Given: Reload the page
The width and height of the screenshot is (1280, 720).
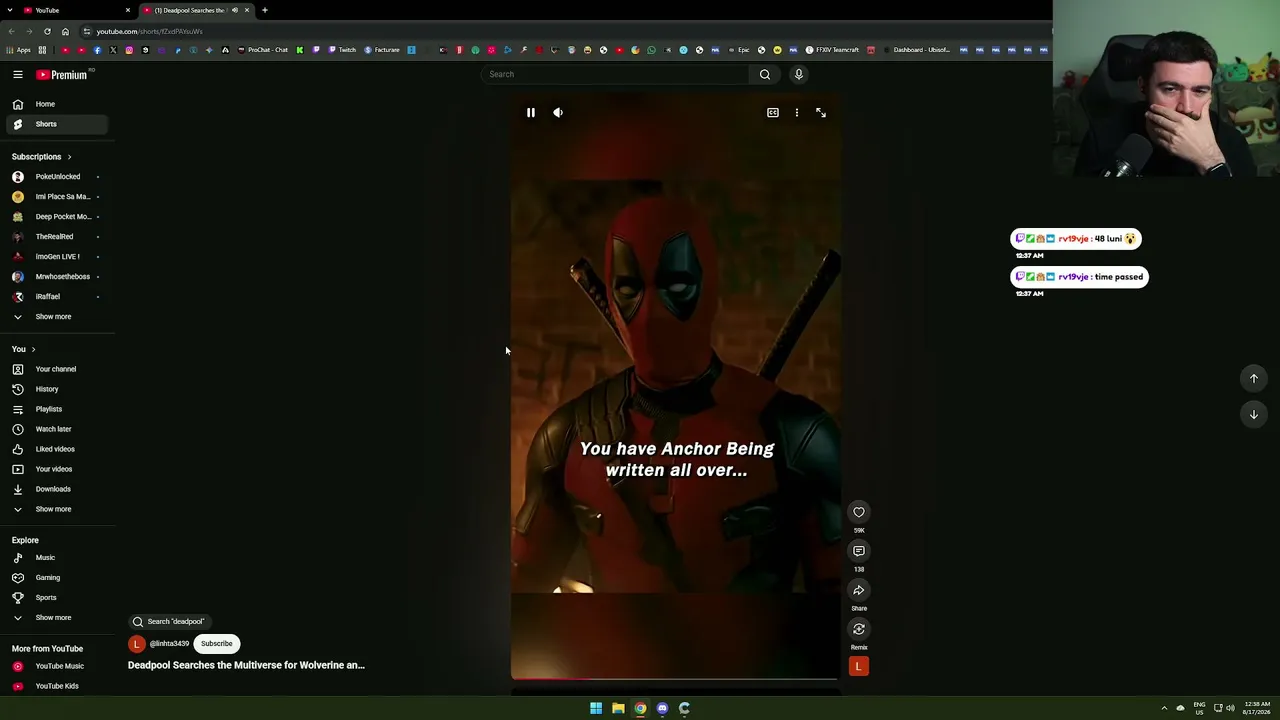Looking at the screenshot, I should [x=47, y=31].
